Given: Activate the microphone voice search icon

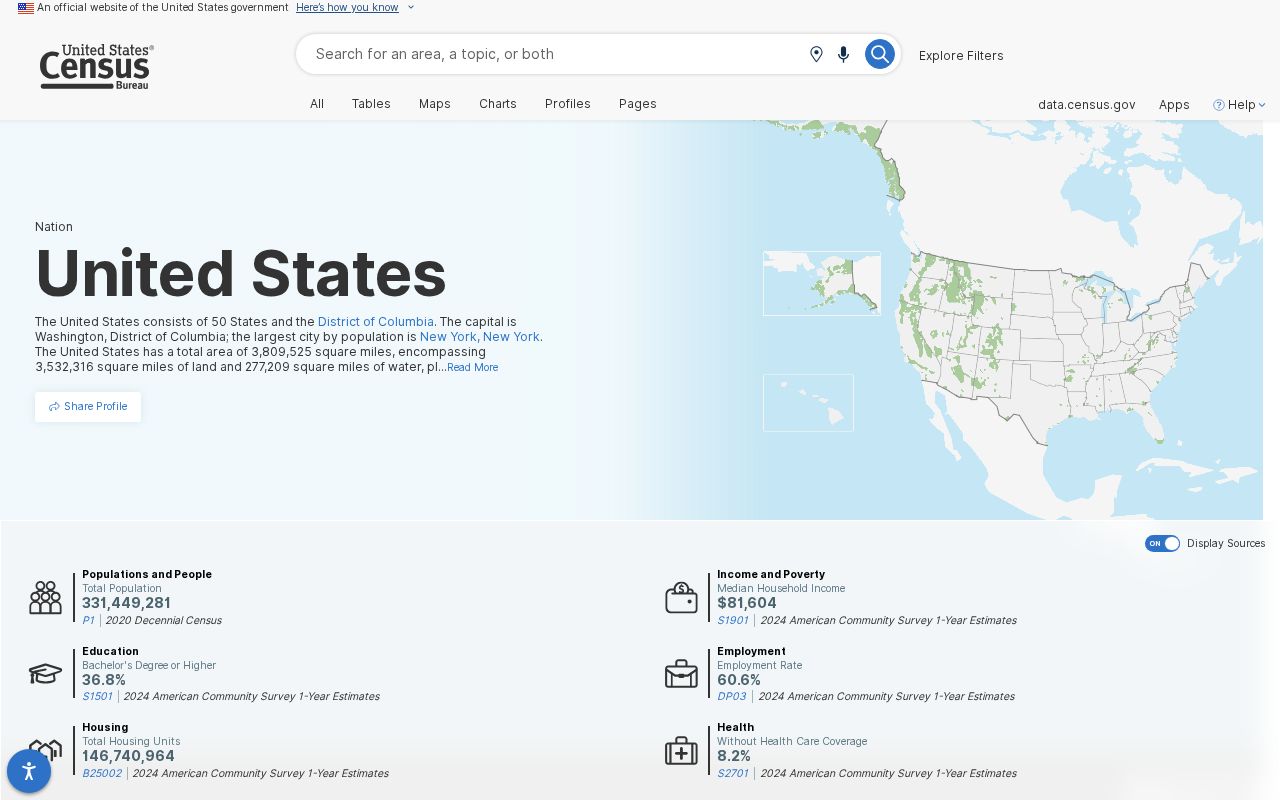Looking at the screenshot, I should pyautogui.click(x=843, y=54).
